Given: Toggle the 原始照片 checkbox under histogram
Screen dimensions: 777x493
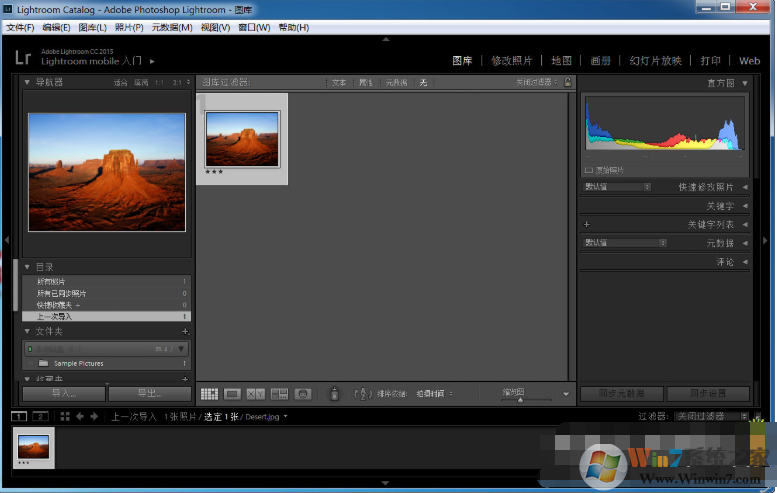Looking at the screenshot, I should pos(589,170).
